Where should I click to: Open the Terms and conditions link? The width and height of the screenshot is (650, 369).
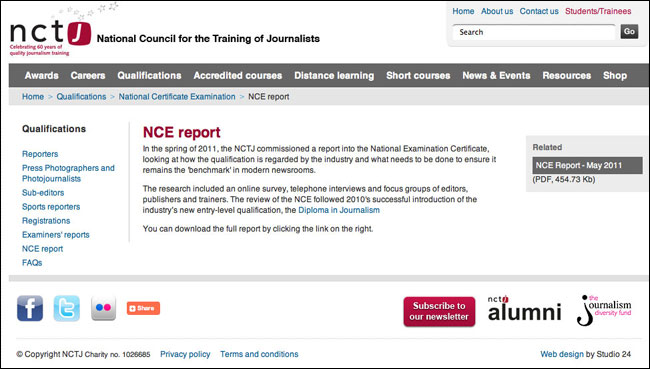(x=259, y=354)
